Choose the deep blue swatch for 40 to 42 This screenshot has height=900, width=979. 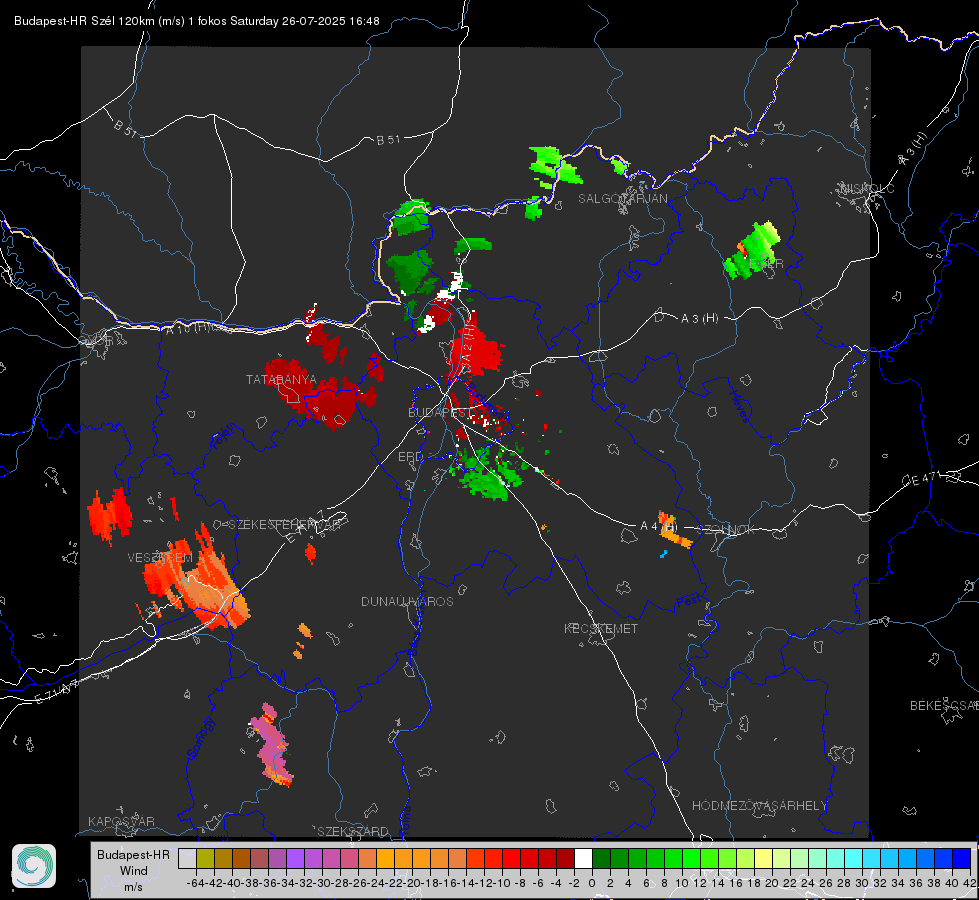pos(962,858)
